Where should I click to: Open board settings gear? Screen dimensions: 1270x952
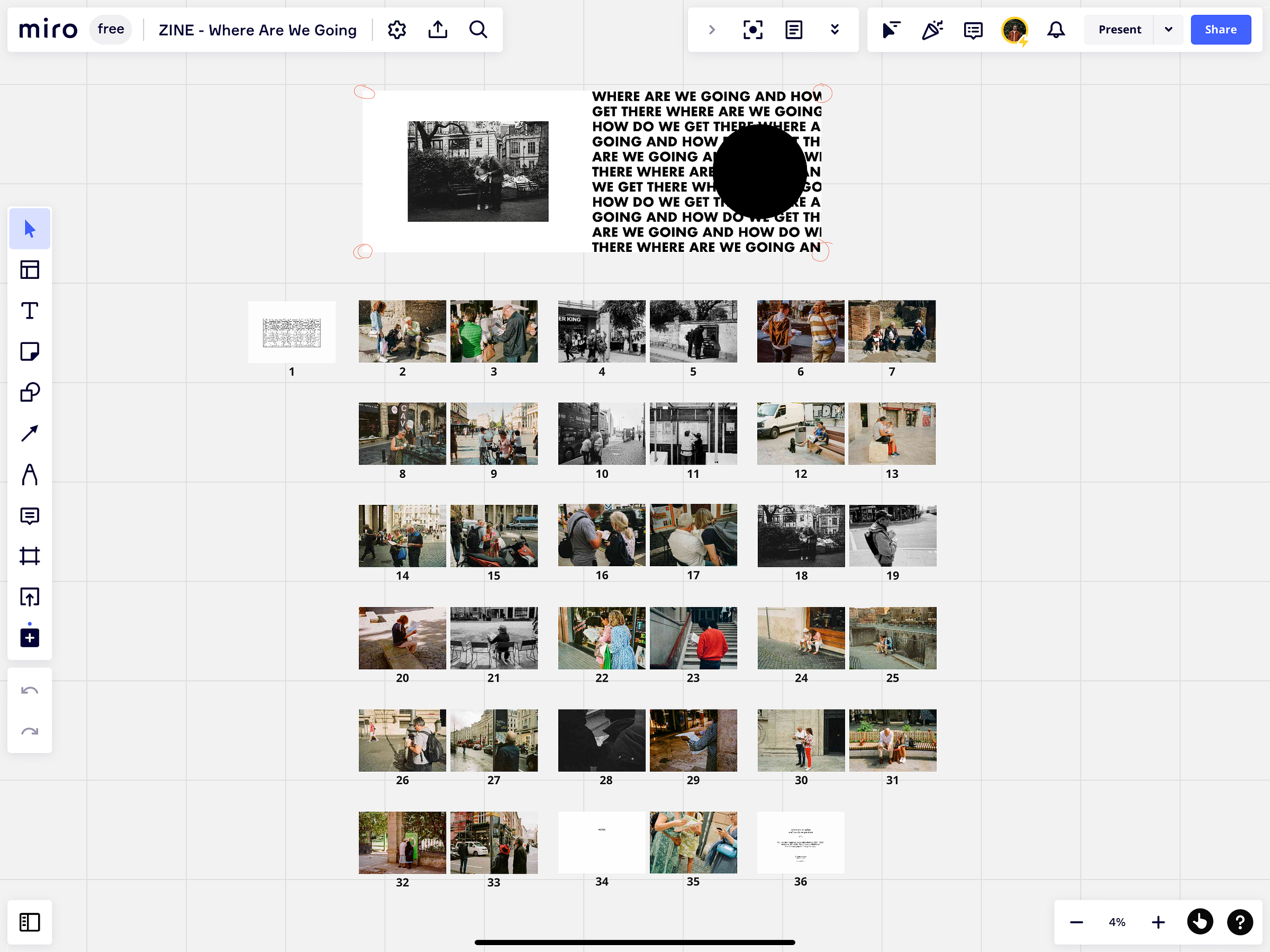pos(397,30)
